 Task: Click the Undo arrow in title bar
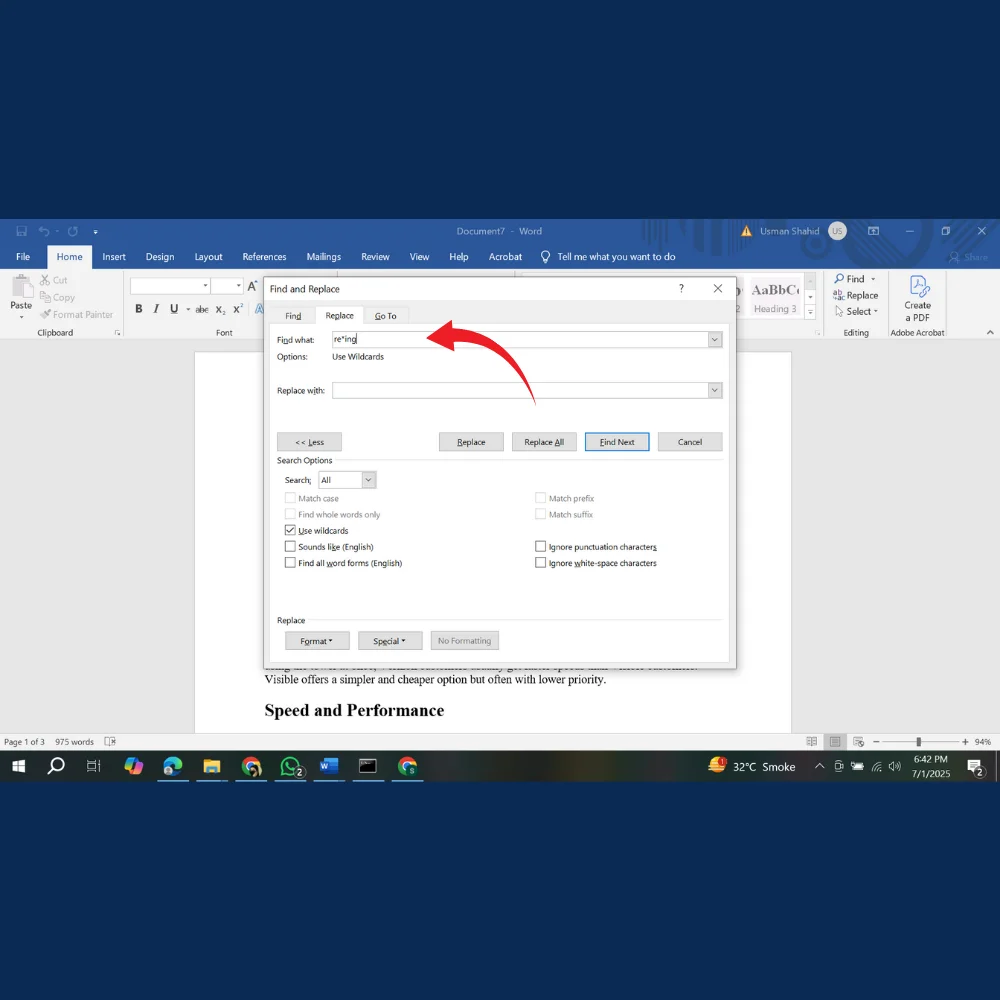[44, 231]
